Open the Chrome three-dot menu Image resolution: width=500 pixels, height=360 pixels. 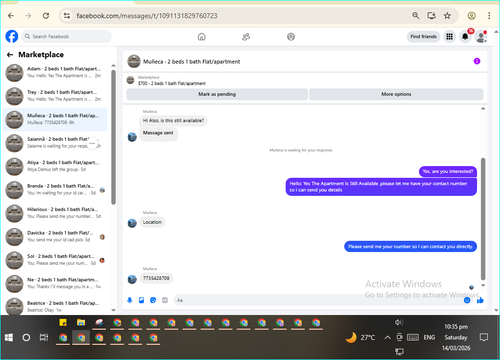coord(489,15)
